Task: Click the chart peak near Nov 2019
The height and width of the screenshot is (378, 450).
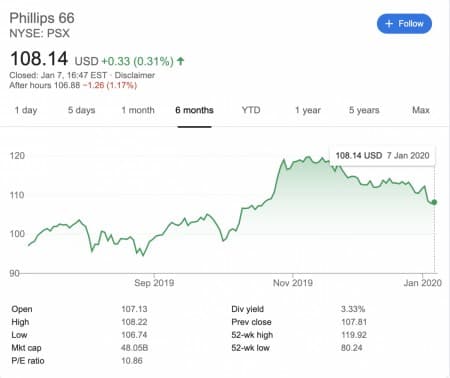Action: coord(307,157)
